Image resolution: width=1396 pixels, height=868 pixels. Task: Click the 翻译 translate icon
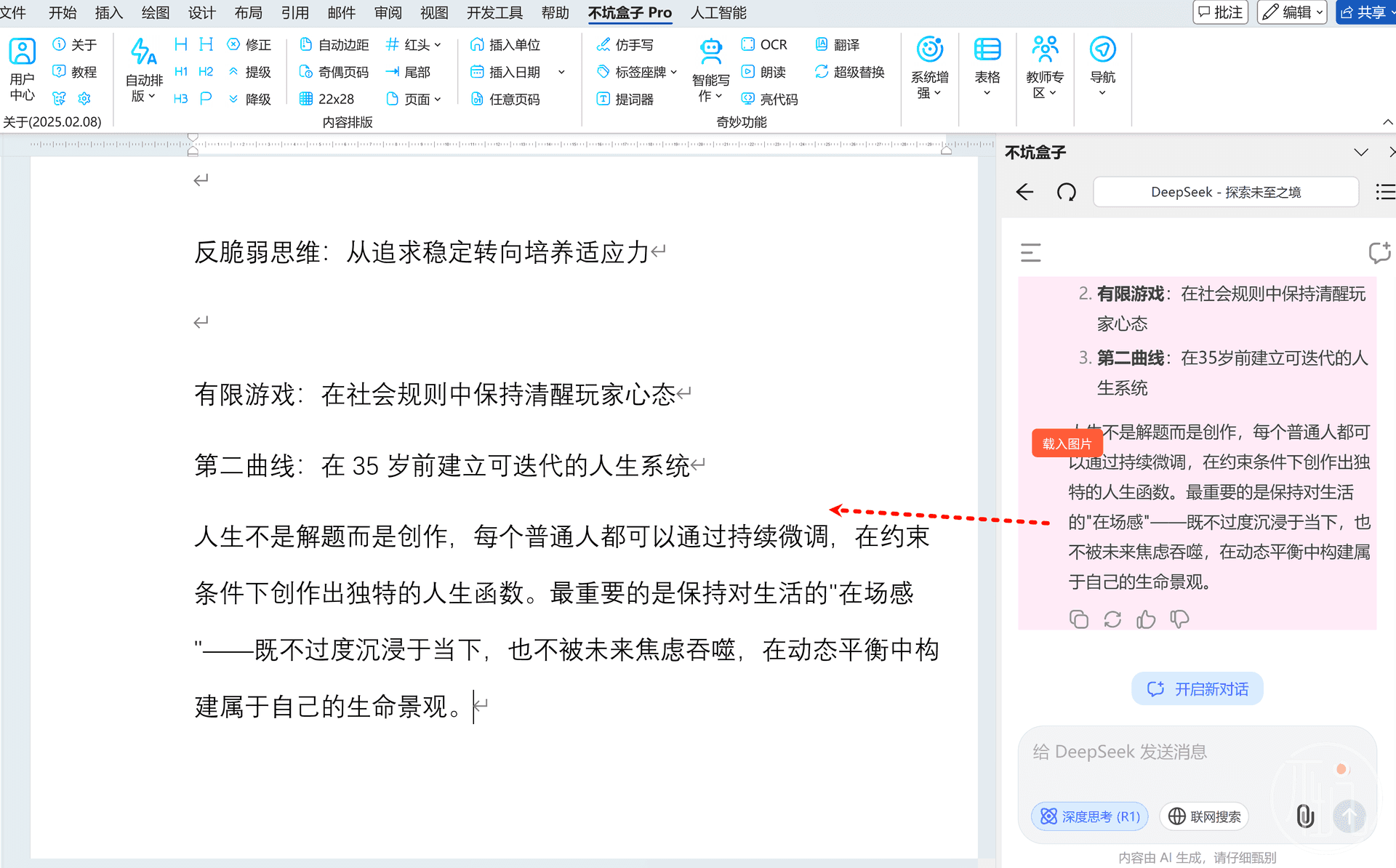(822, 44)
